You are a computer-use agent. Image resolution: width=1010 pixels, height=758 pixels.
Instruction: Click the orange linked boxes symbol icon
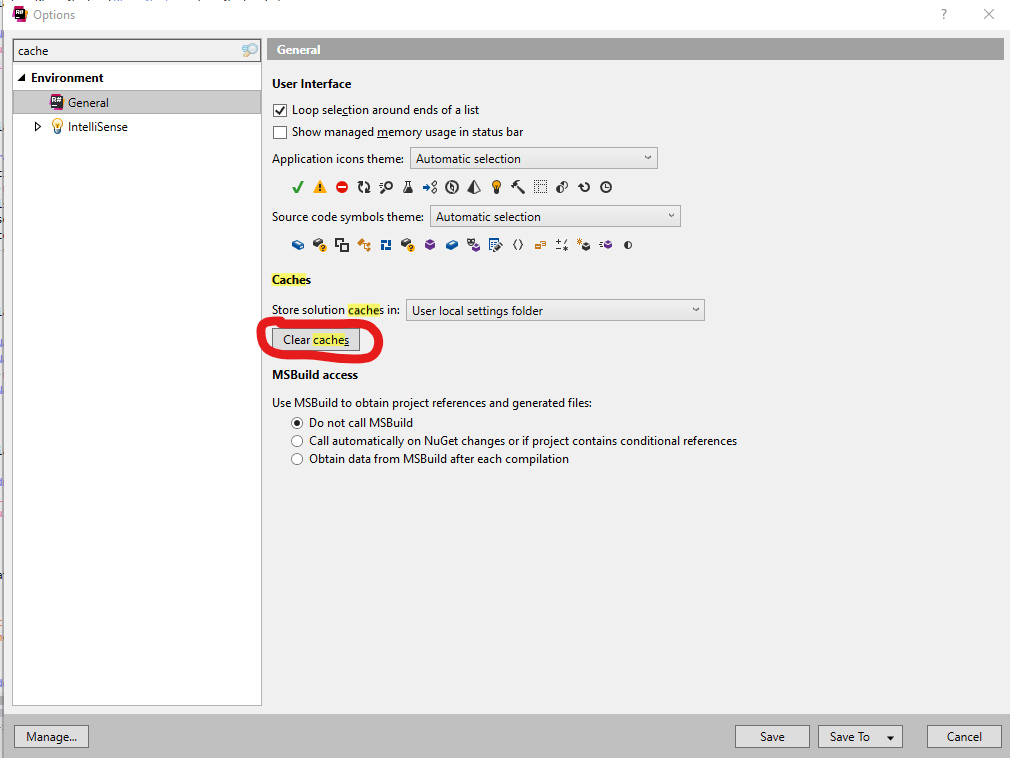pos(540,245)
